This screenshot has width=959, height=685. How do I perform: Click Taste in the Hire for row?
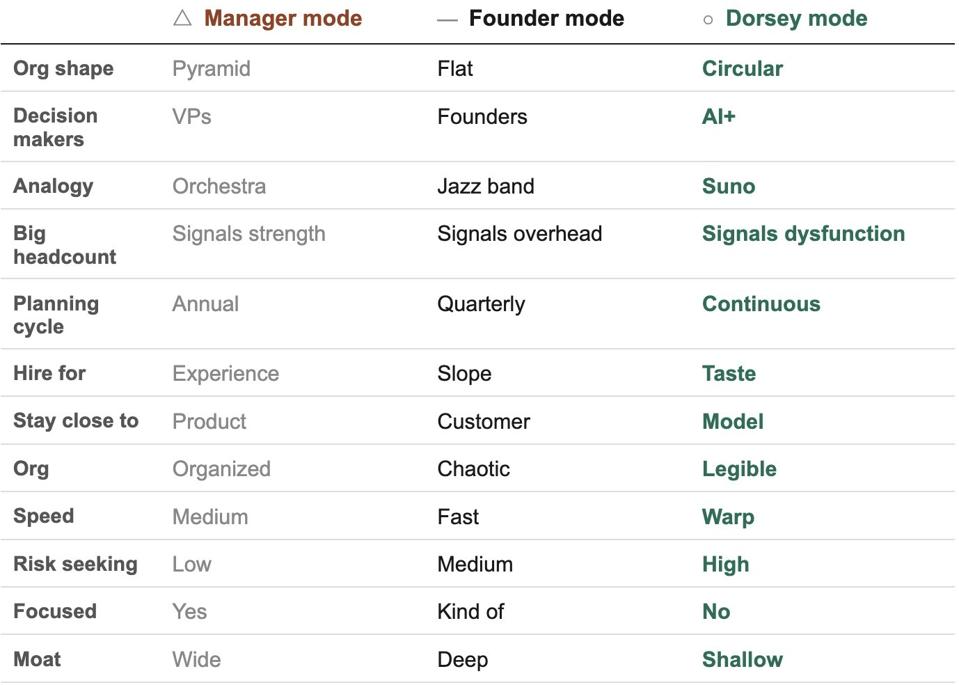click(x=728, y=374)
